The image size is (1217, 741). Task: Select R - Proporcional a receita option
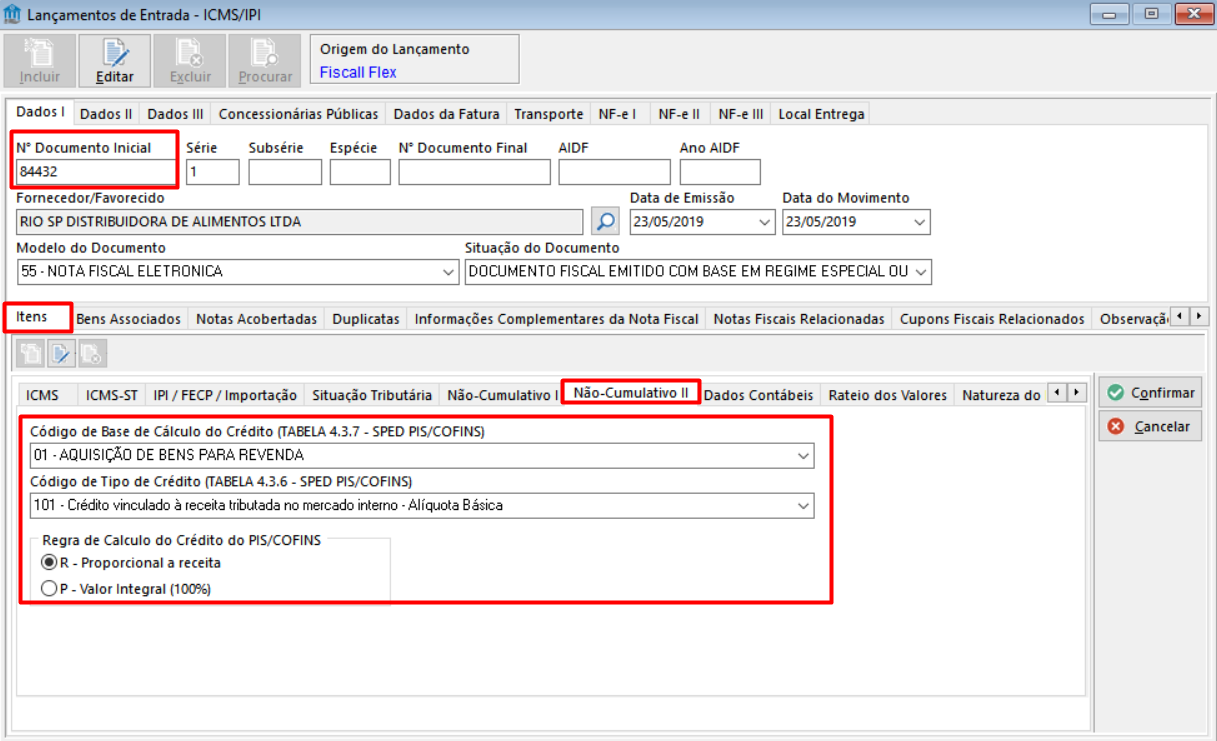pos(131,563)
